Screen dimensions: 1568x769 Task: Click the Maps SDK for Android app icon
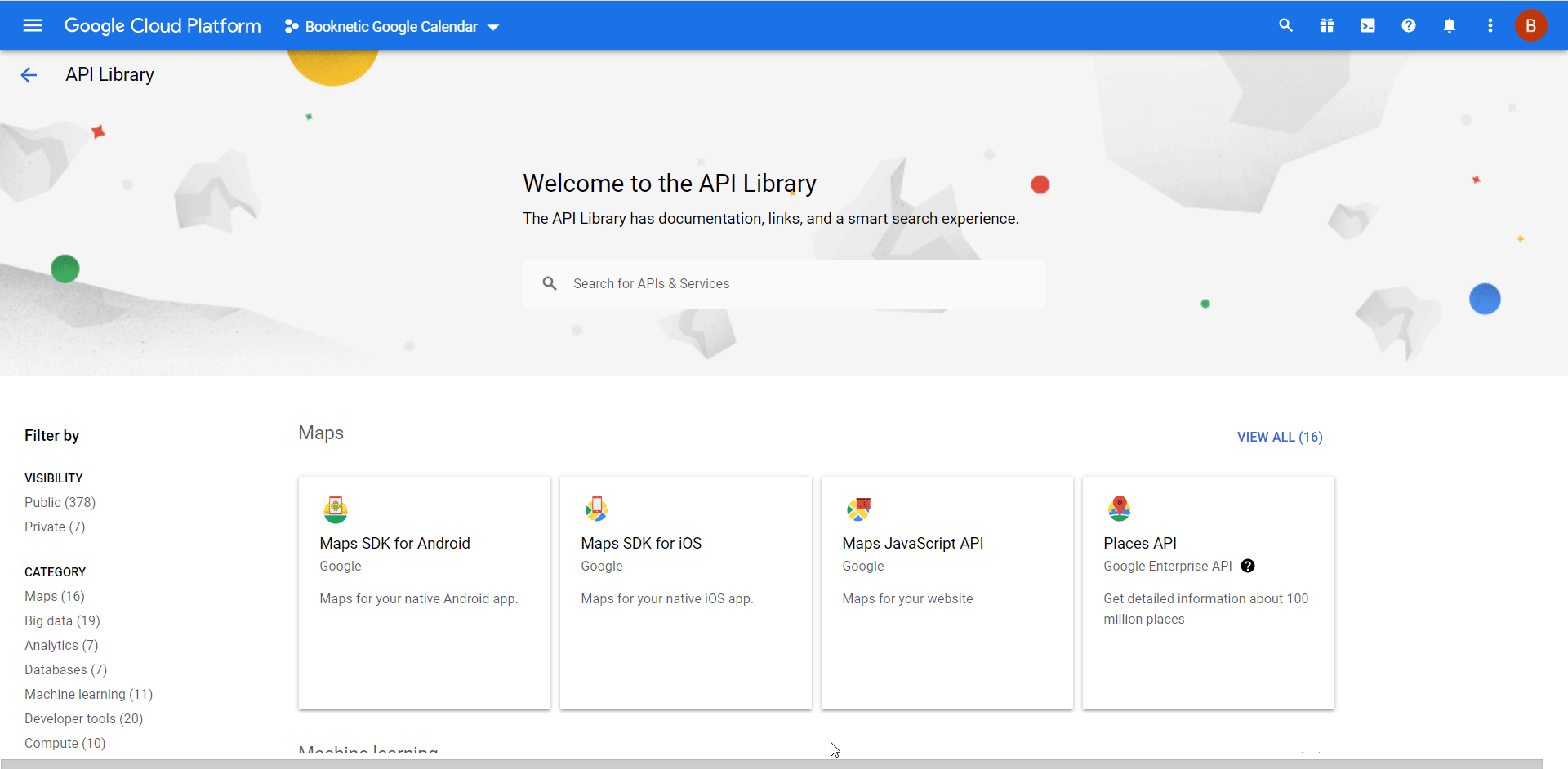coord(336,509)
